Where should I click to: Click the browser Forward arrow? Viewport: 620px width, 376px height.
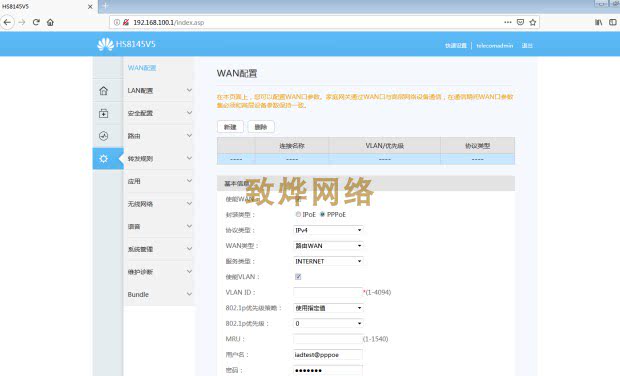[22, 22]
